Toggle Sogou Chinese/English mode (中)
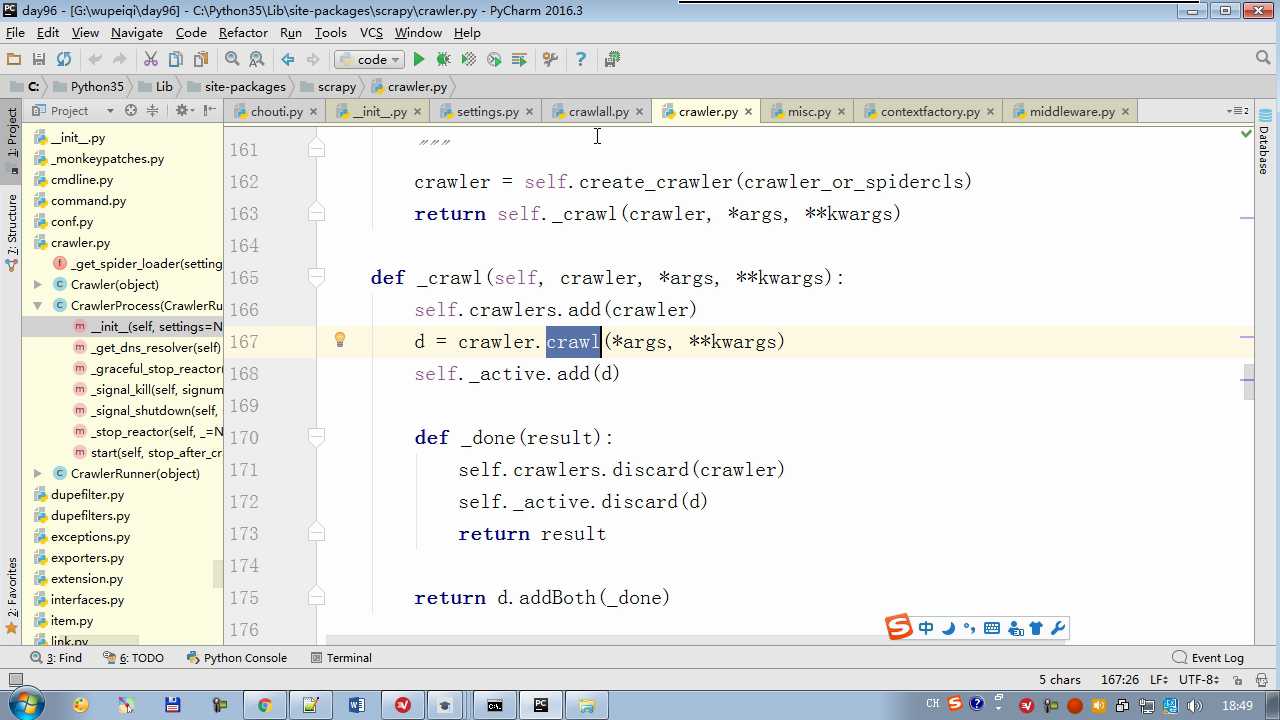1280x720 pixels. pos(925,628)
